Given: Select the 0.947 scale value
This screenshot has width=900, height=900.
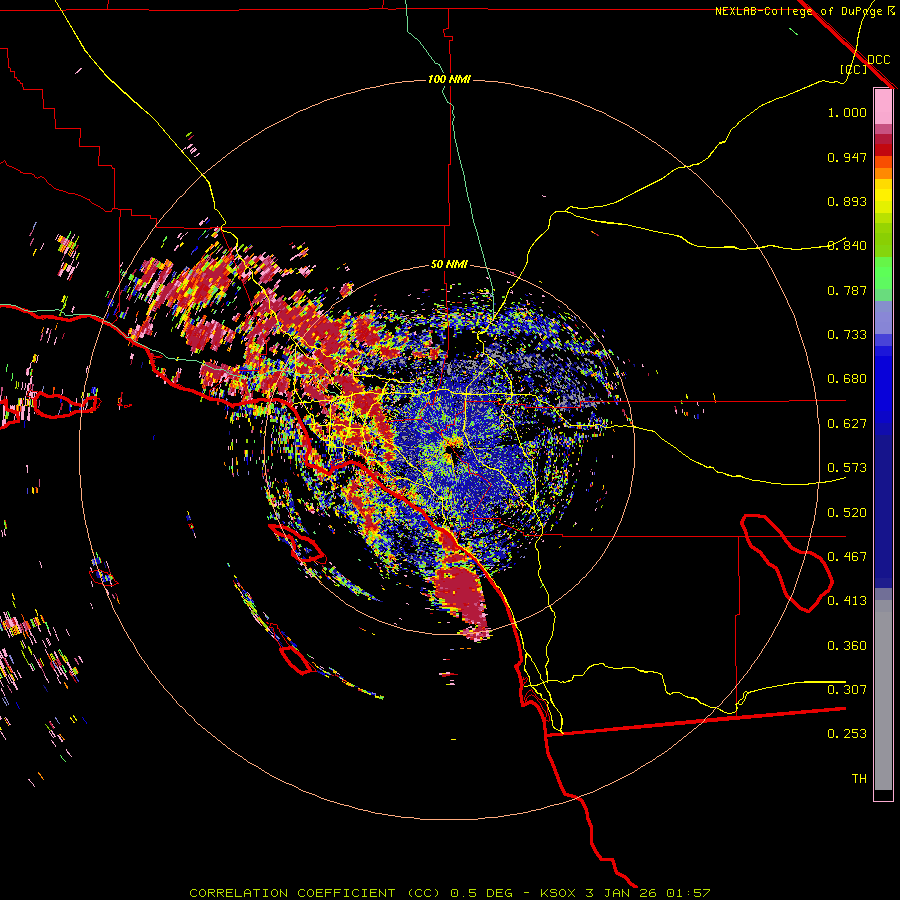Looking at the screenshot, I should 847,157.
